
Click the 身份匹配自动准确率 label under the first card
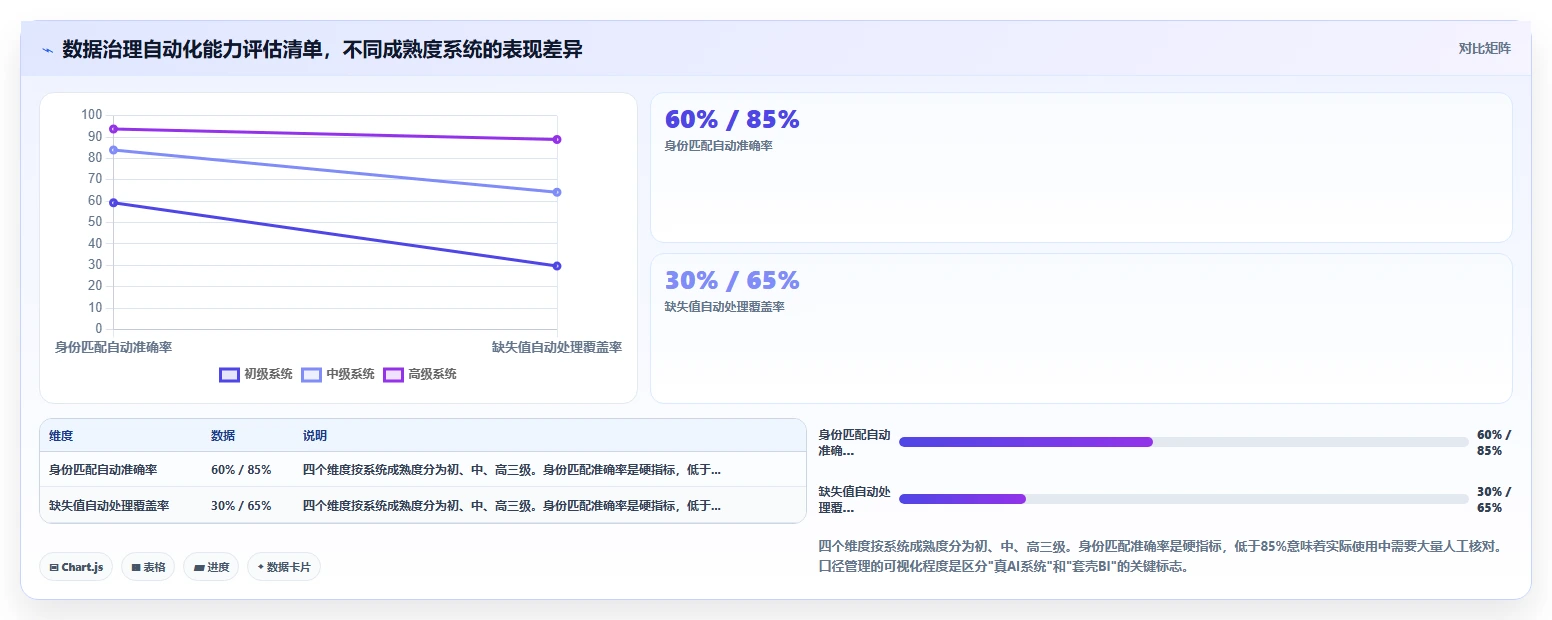tap(718, 146)
